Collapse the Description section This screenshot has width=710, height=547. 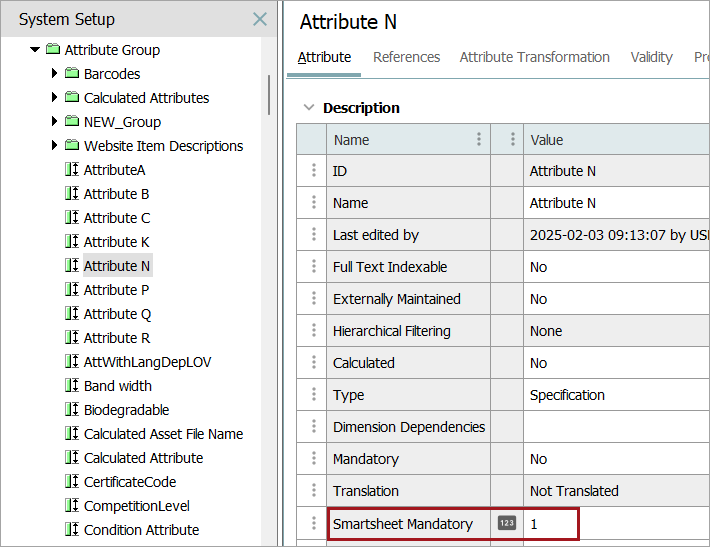click(309, 108)
